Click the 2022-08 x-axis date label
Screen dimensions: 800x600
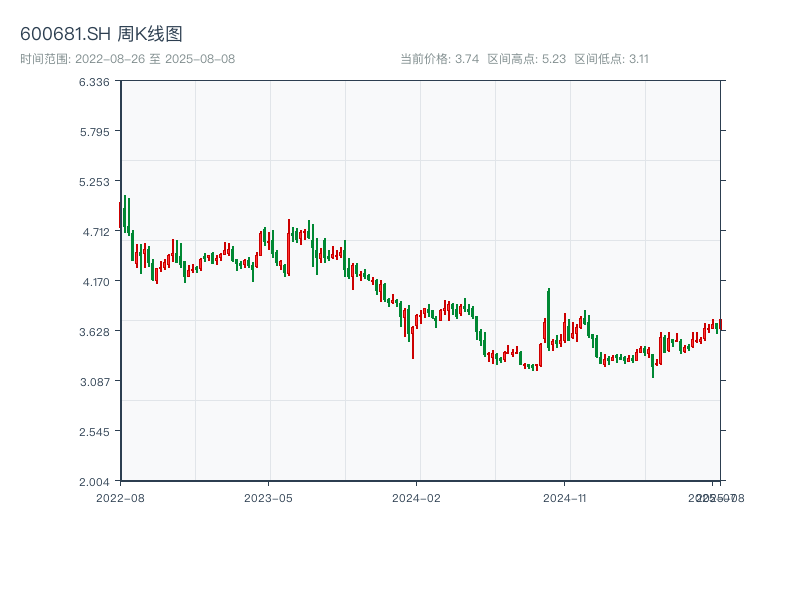tap(120, 497)
